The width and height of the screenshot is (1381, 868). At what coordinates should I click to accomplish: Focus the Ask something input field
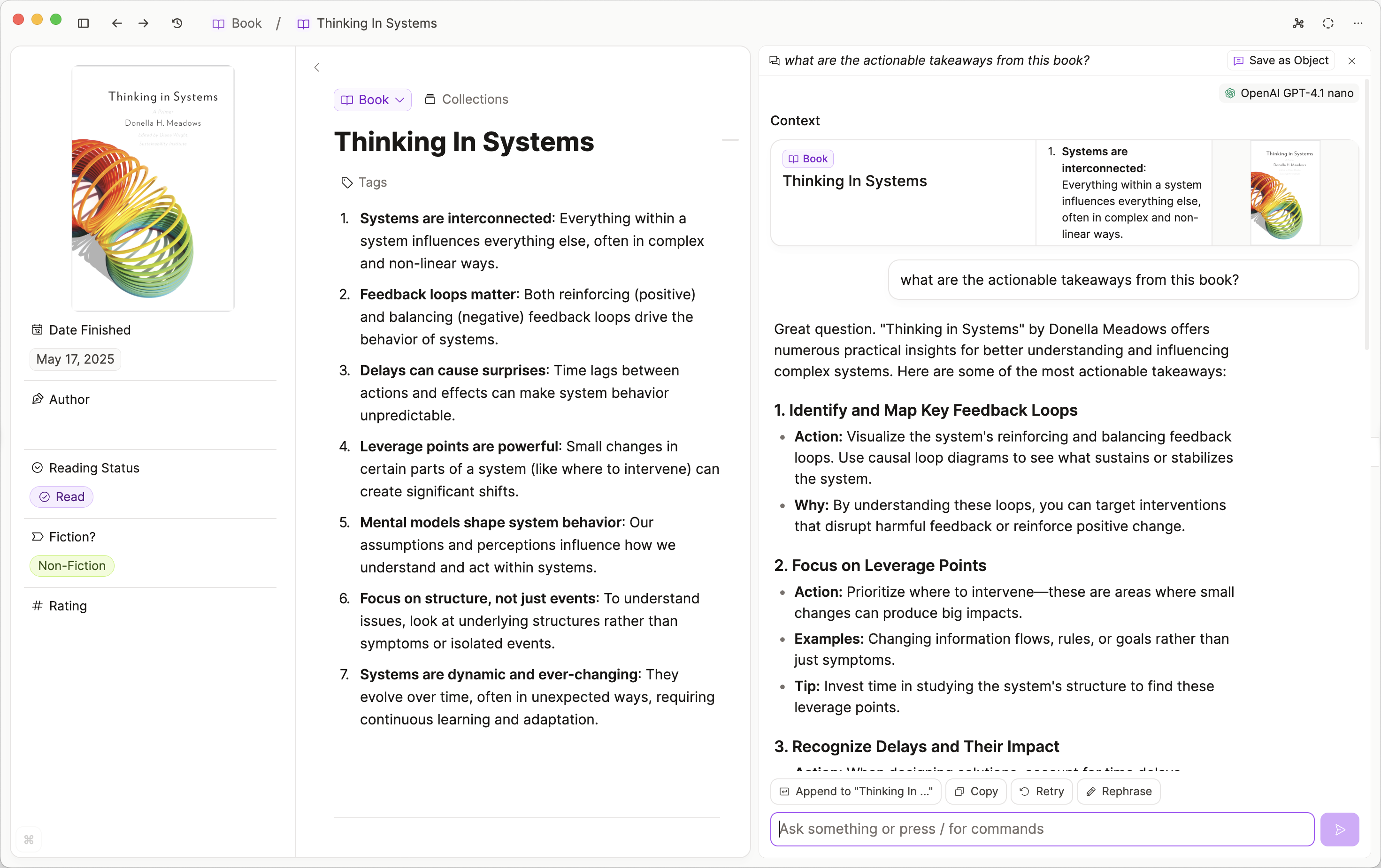(x=1042, y=829)
